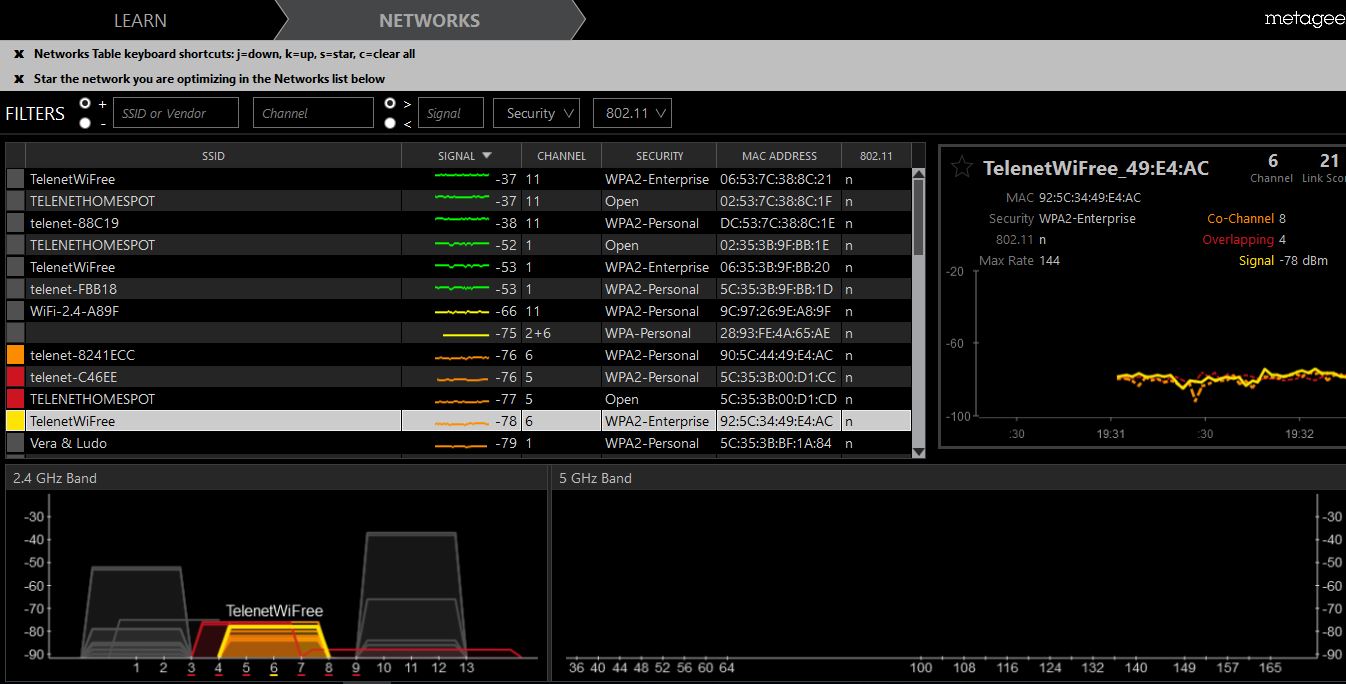Select the '+' include filter radio button

[85, 103]
